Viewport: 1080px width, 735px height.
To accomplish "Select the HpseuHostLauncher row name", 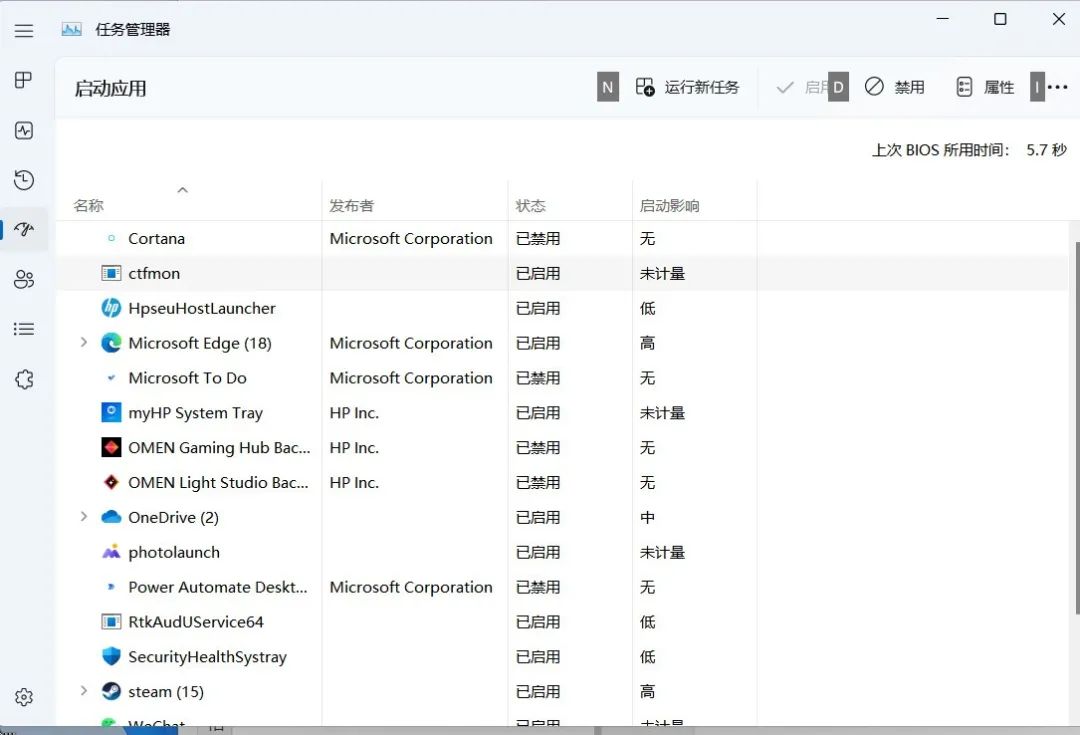I will click(202, 308).
